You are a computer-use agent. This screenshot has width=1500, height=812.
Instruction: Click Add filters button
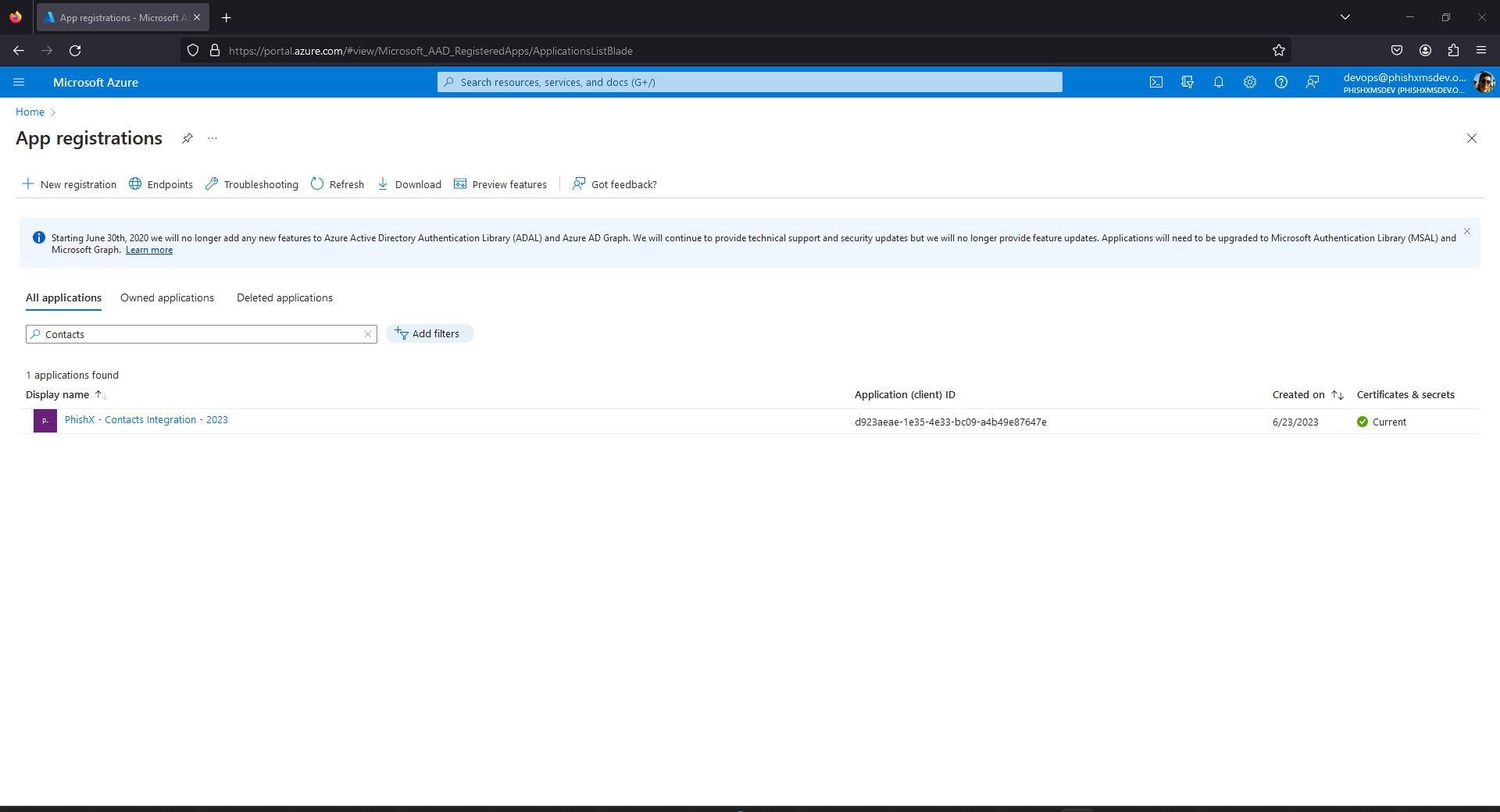tap(430, 333)
